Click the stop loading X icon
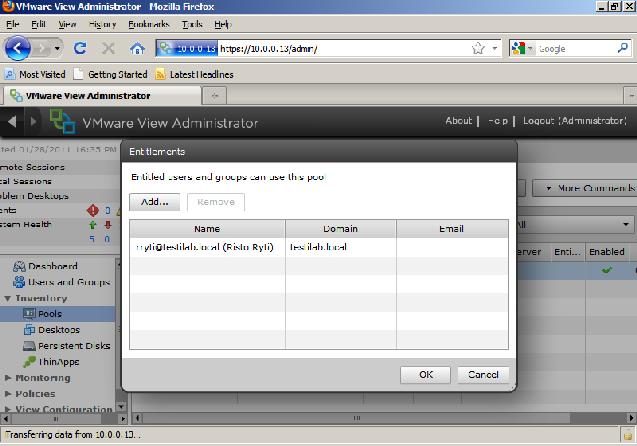Viewport: 637px width, 446px height. [108, 48]
